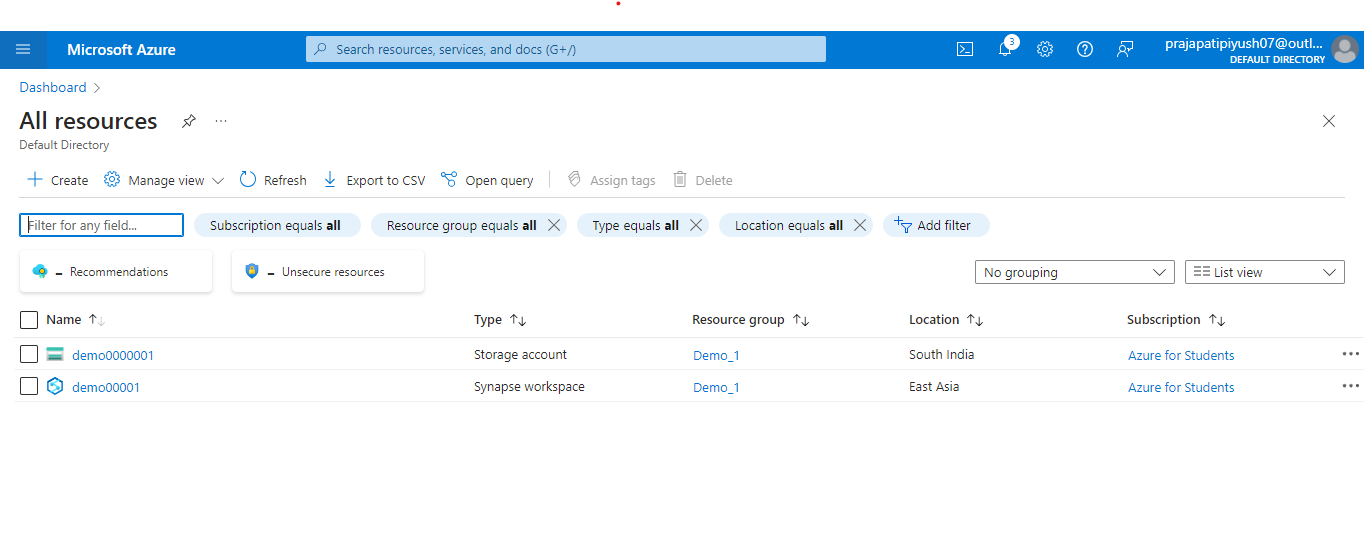1364x546 pixels.
Task: Remove the Resource group filter with its X
Action: 554,225
